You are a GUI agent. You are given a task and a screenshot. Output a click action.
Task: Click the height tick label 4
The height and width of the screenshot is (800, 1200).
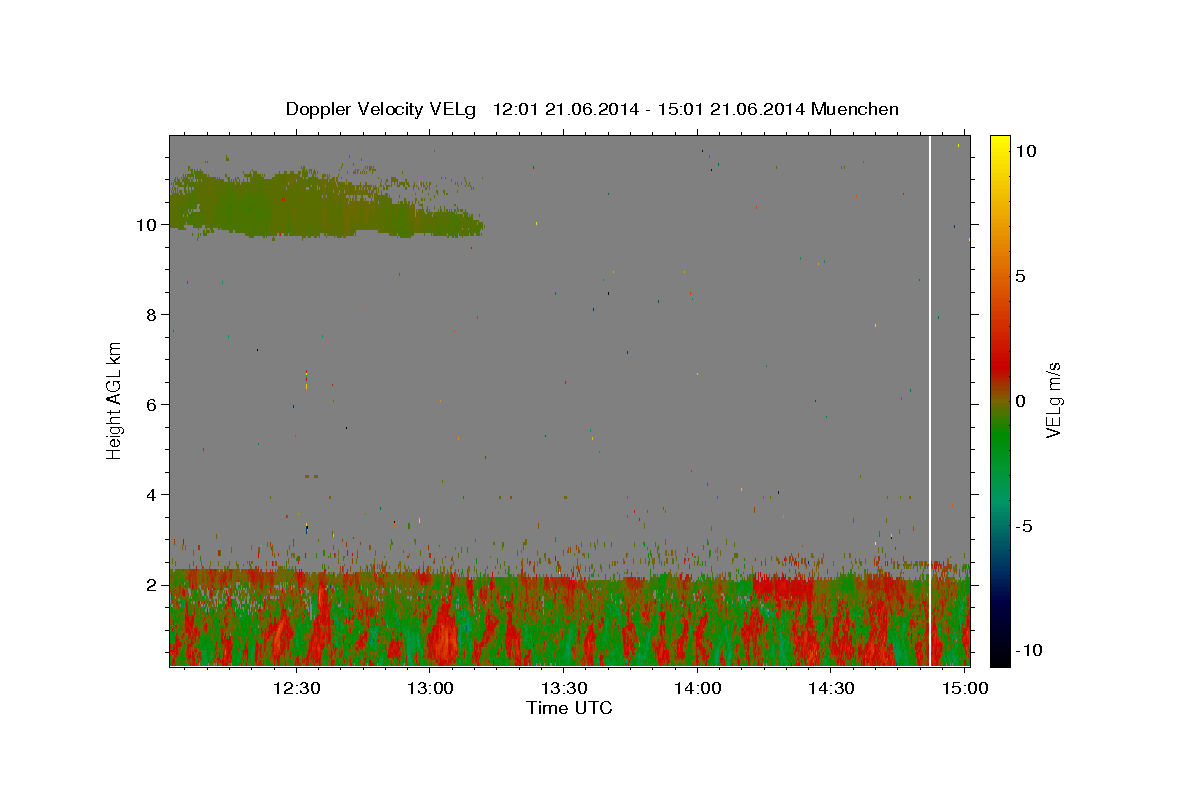click(152, 494)
